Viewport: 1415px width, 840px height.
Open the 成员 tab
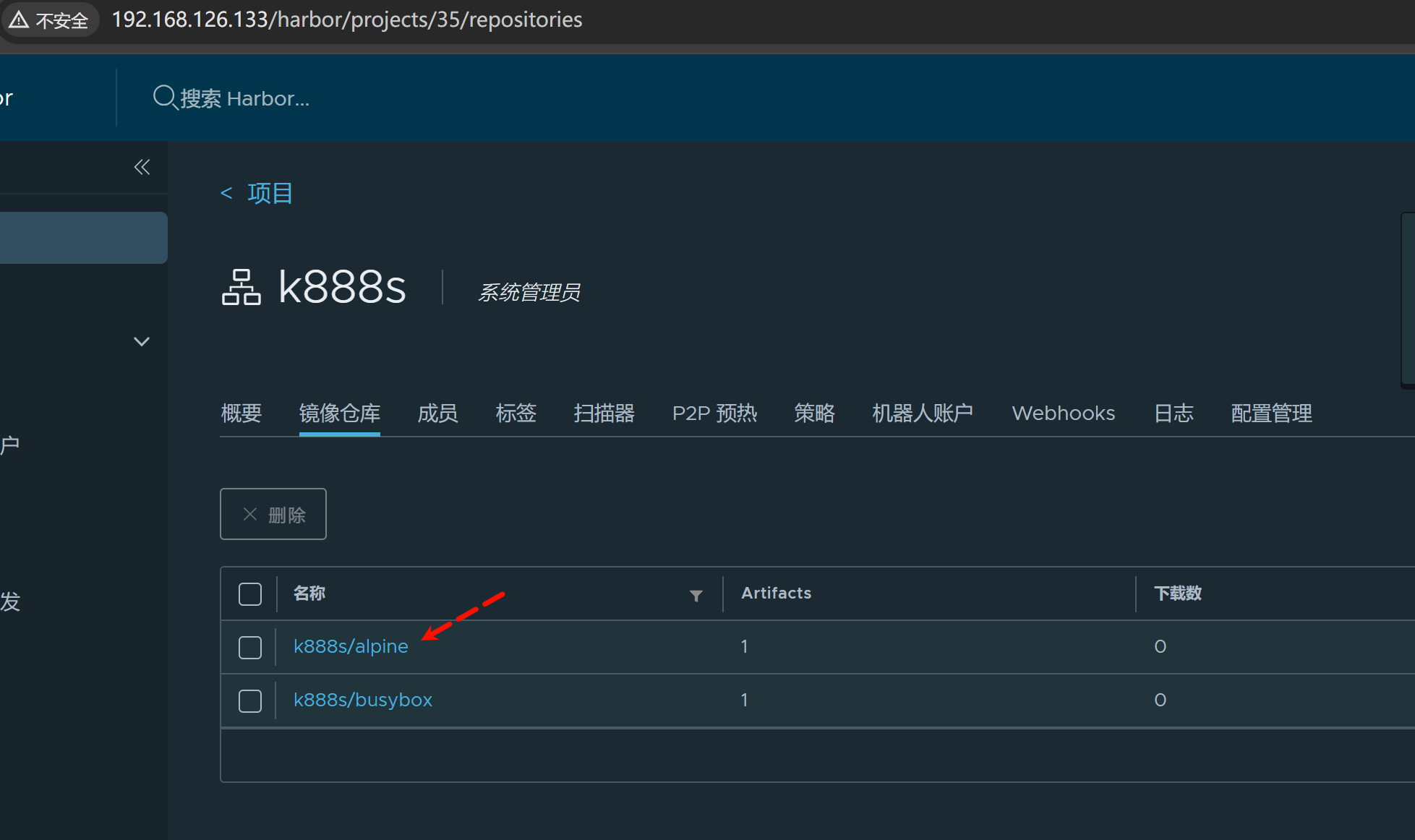tap(437, 413)
